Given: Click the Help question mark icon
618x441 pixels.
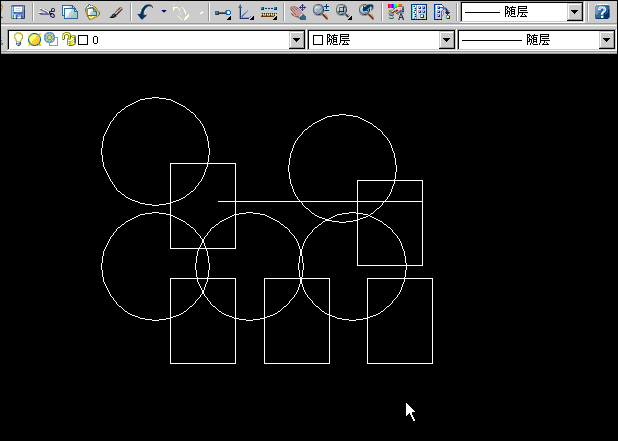Looking at the screenshot, I should (602, 12).
